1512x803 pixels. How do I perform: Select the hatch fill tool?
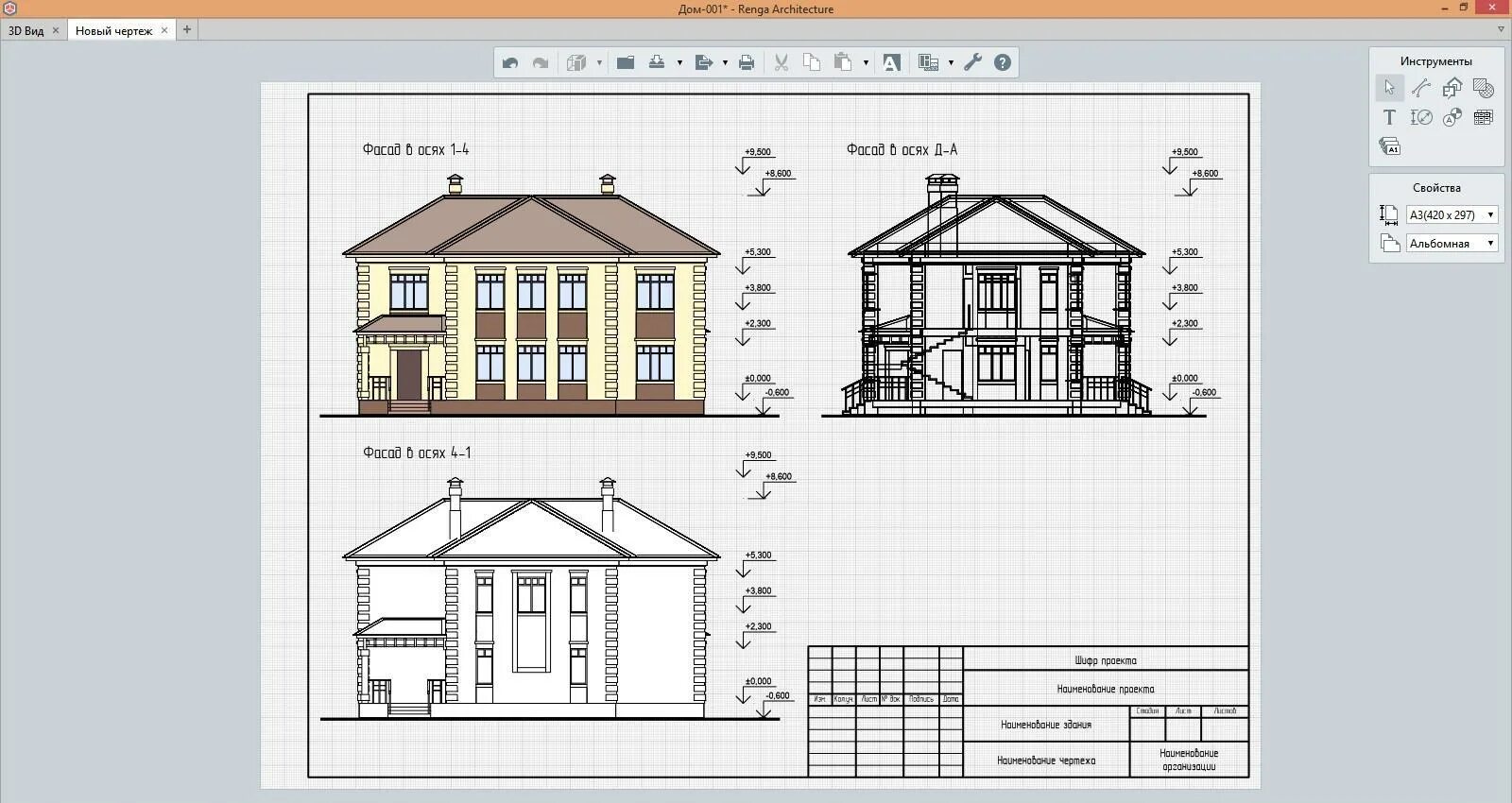coord(1484,88)
